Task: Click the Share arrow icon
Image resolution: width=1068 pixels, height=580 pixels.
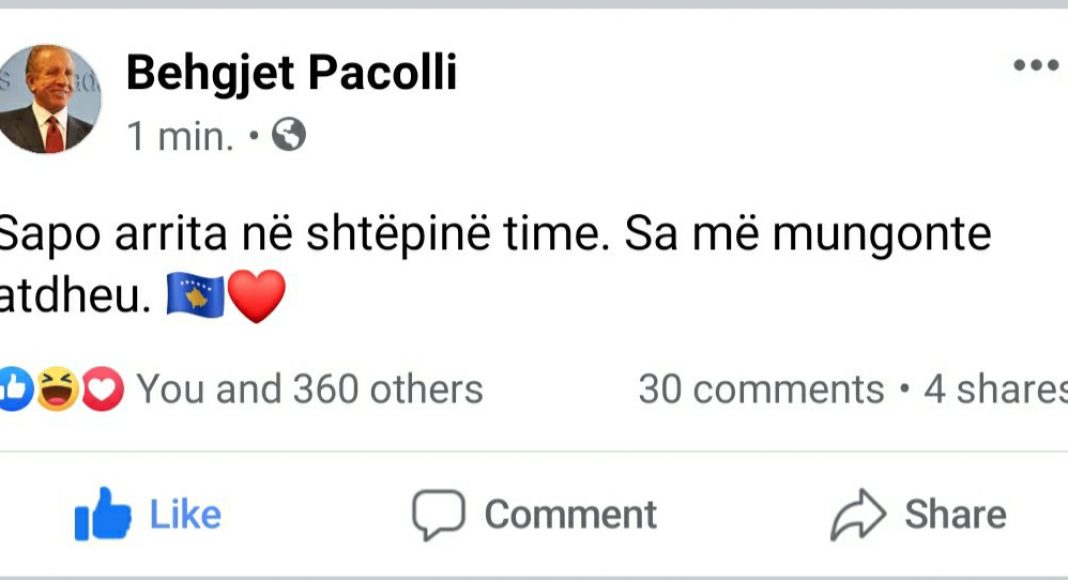Action: pos(858,515)
